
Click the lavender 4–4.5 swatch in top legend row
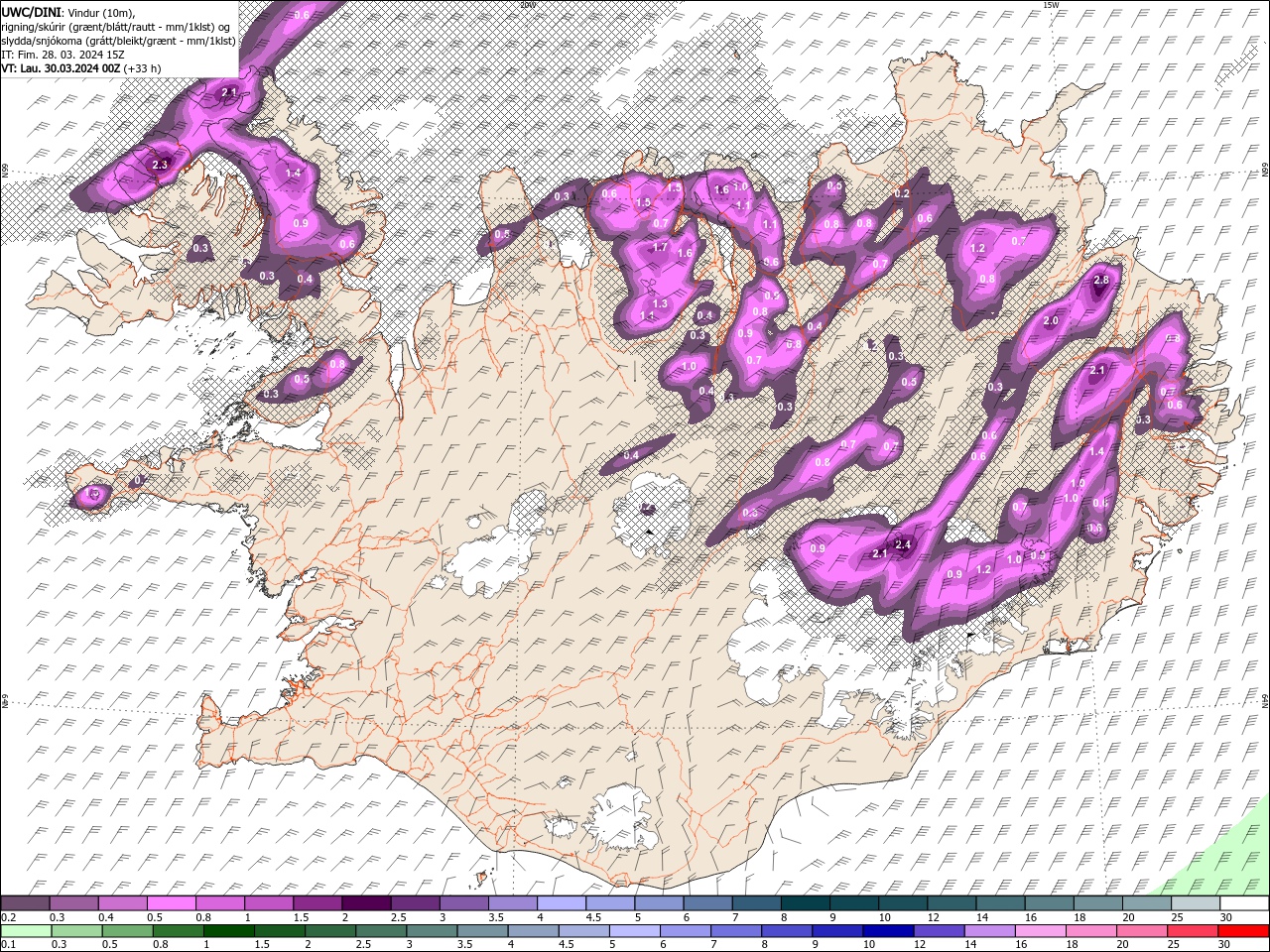pyautogui.click(x=562, y=902)
